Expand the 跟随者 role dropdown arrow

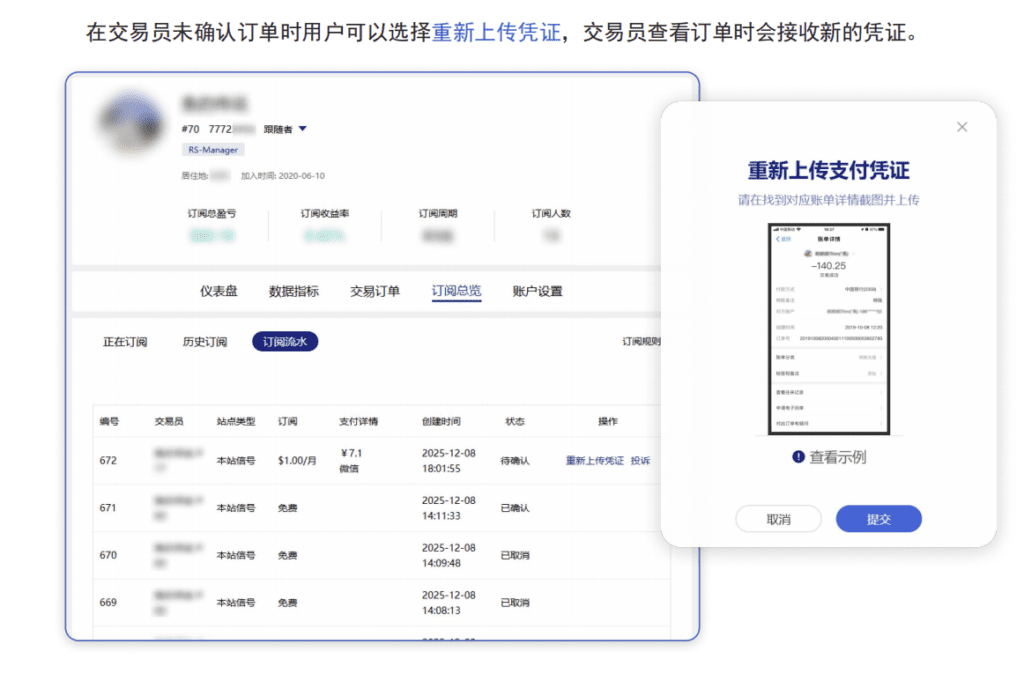pyautogui.click(x=303, y=129)
